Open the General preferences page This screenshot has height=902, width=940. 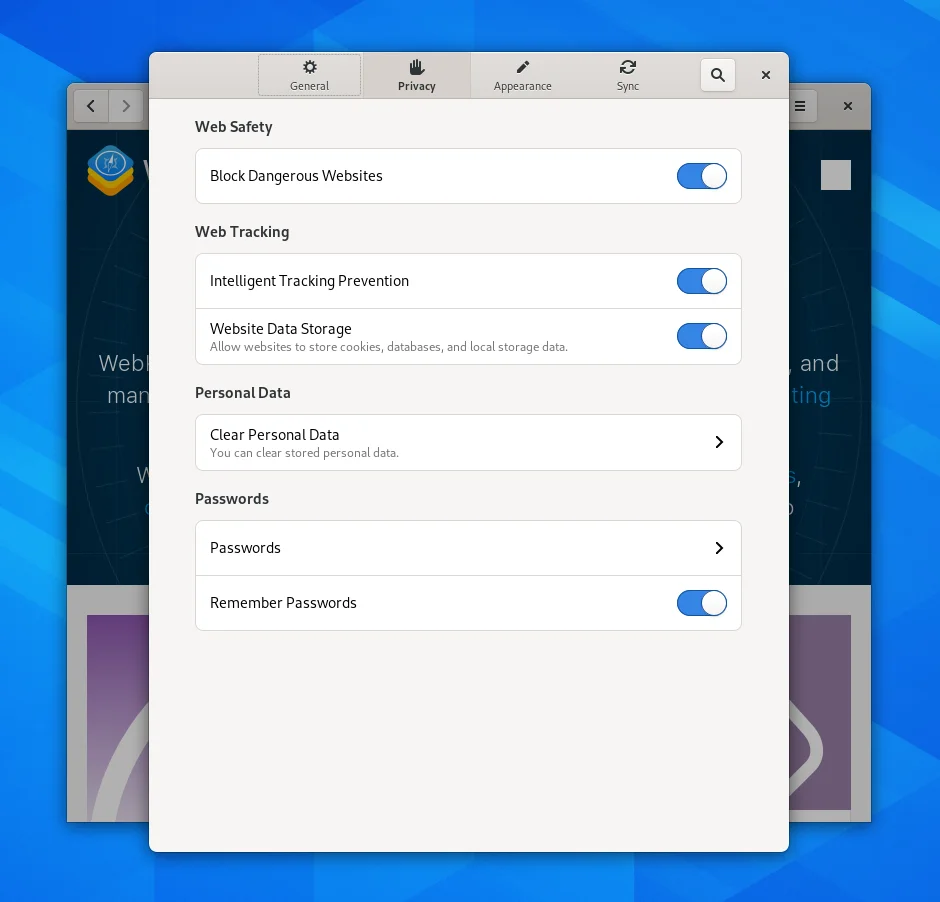(x=309, y=75)
